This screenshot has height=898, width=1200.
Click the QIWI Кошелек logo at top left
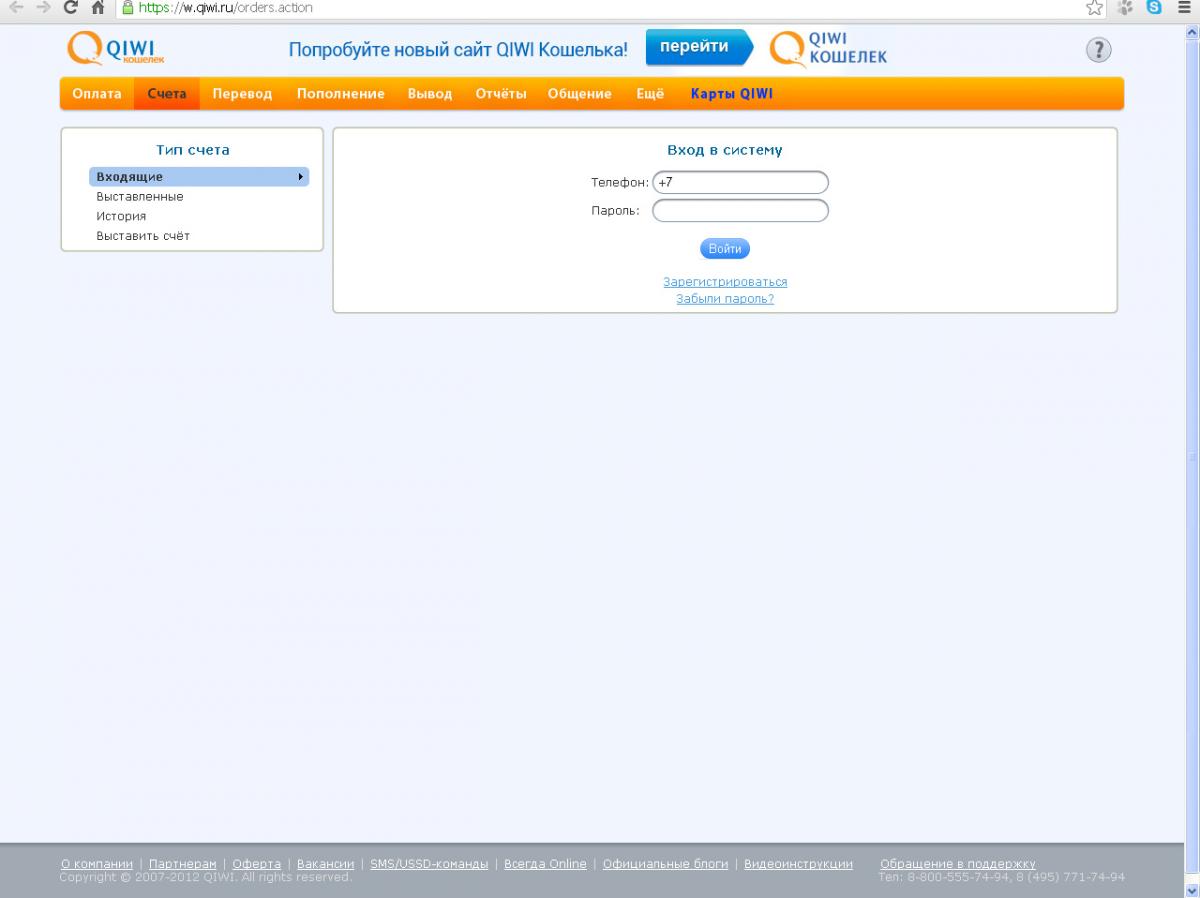tap(116, 49)
